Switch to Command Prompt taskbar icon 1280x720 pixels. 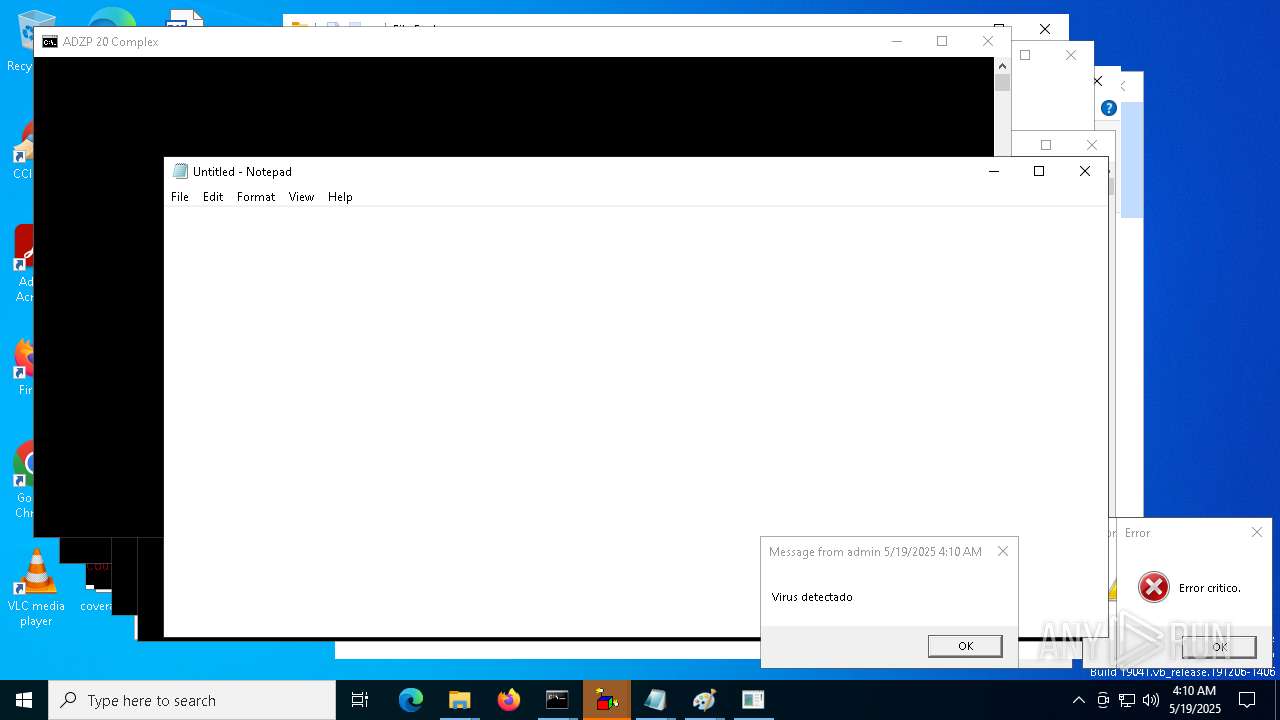[x=557, y=700]
